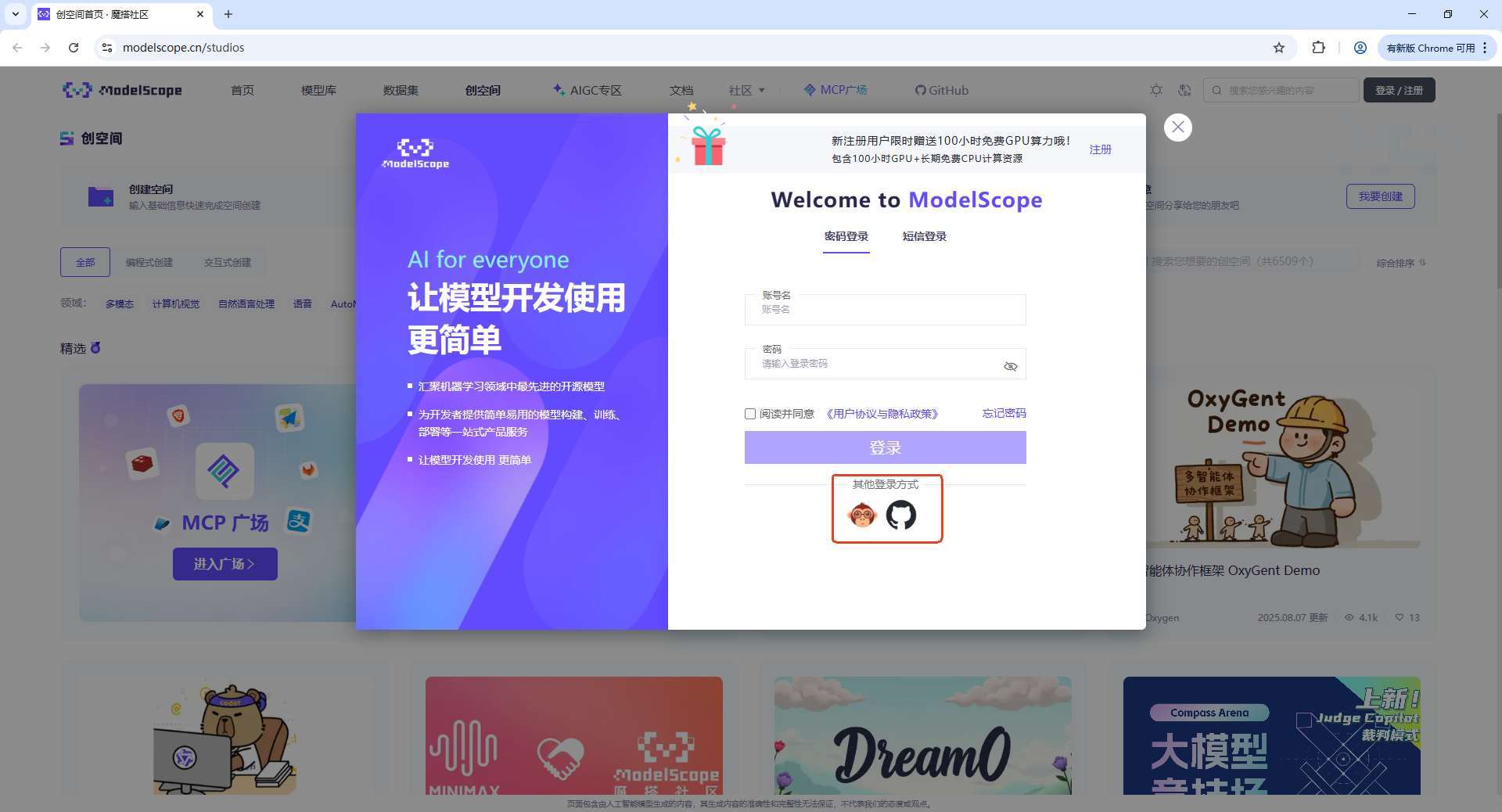Click the purple 登录 button
Image resolution: width=1502 pixels, height=812 pixels.
point(886,447)
